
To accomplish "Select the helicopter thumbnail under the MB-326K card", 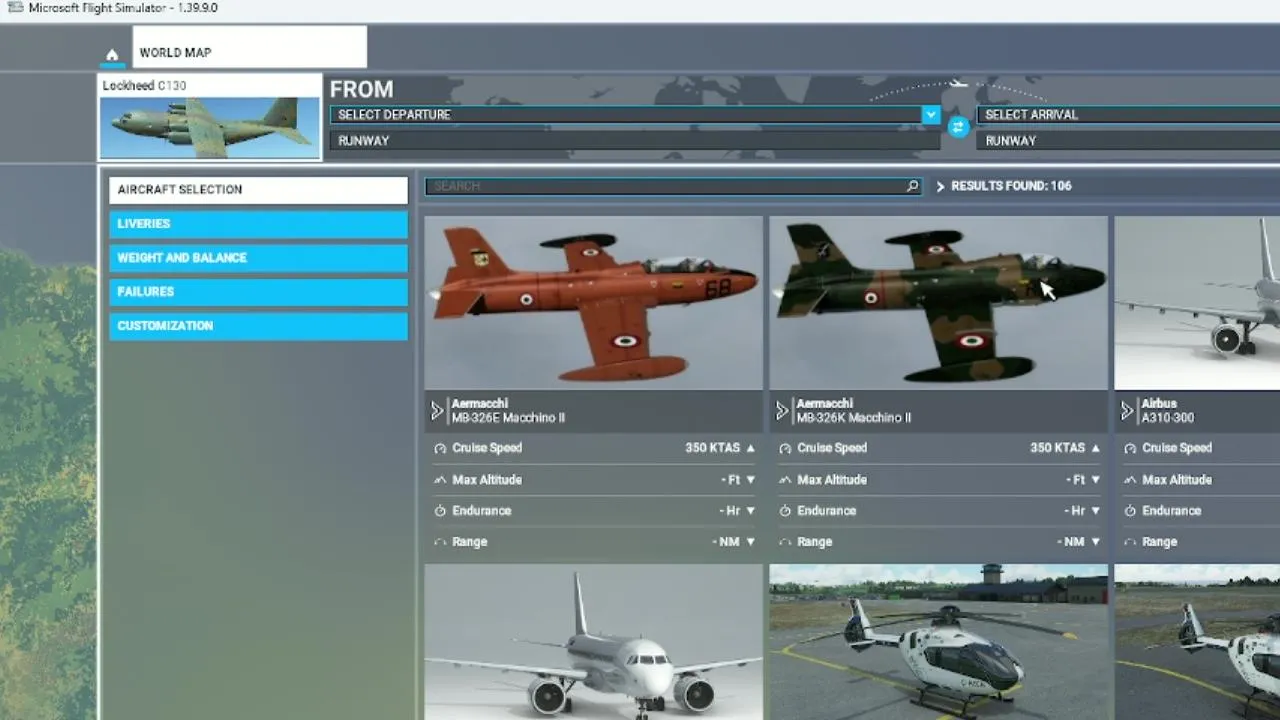I will point(939,642).
